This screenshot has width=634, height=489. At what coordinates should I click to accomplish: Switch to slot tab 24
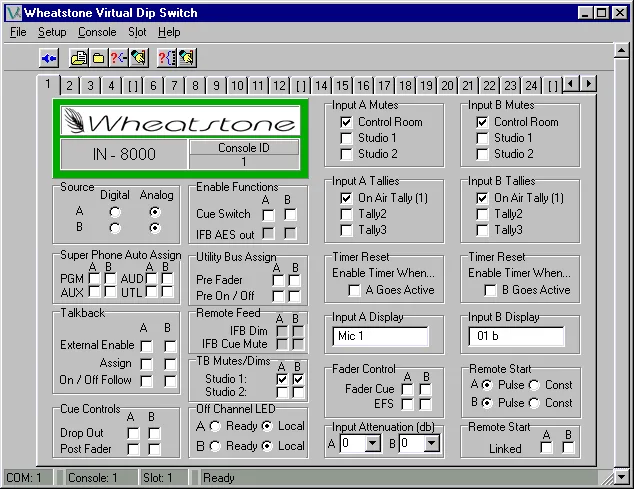pos(531,85)
